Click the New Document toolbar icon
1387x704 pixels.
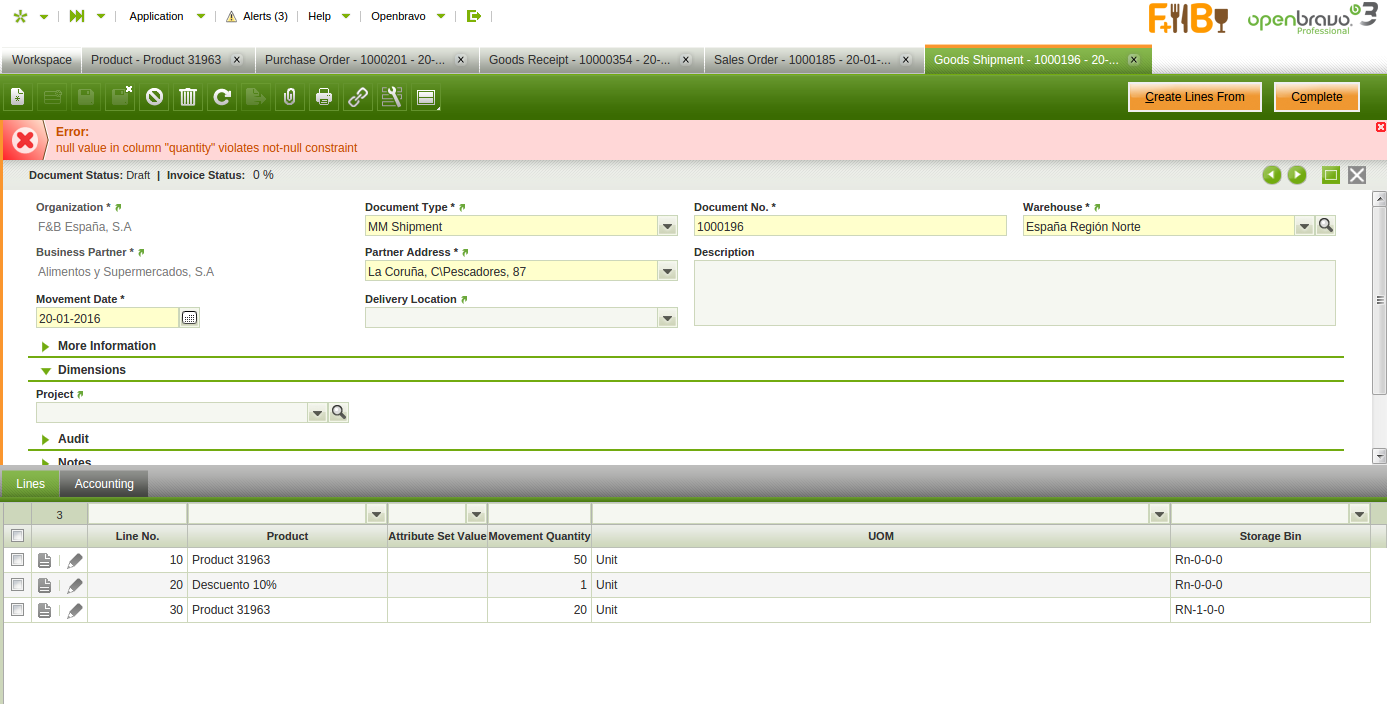tap(18, 97)
